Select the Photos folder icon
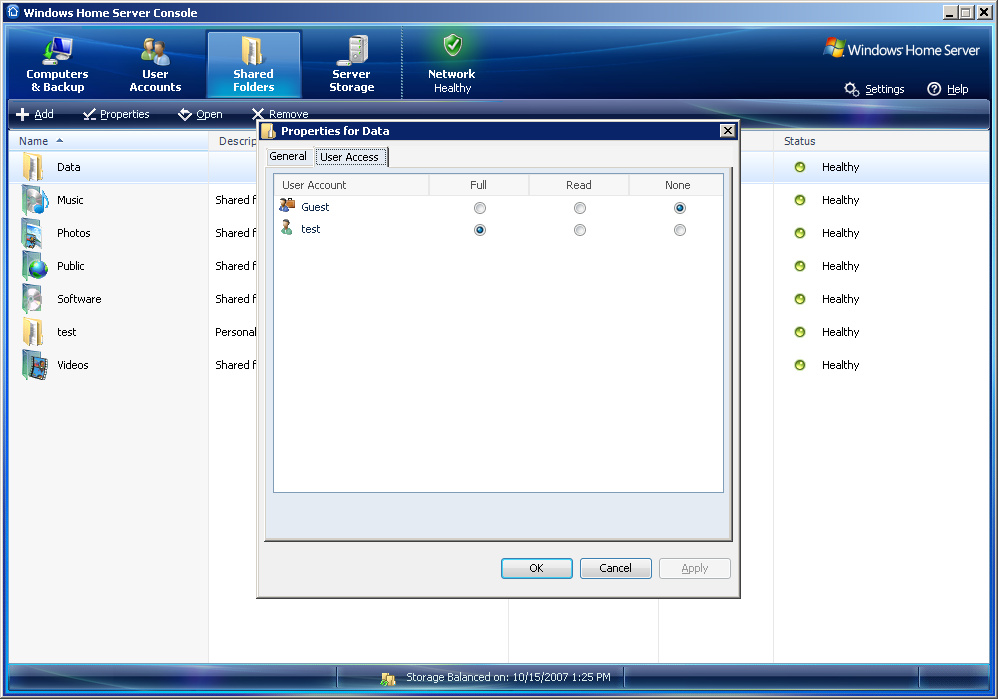998x699 pixels. (33, 233)
